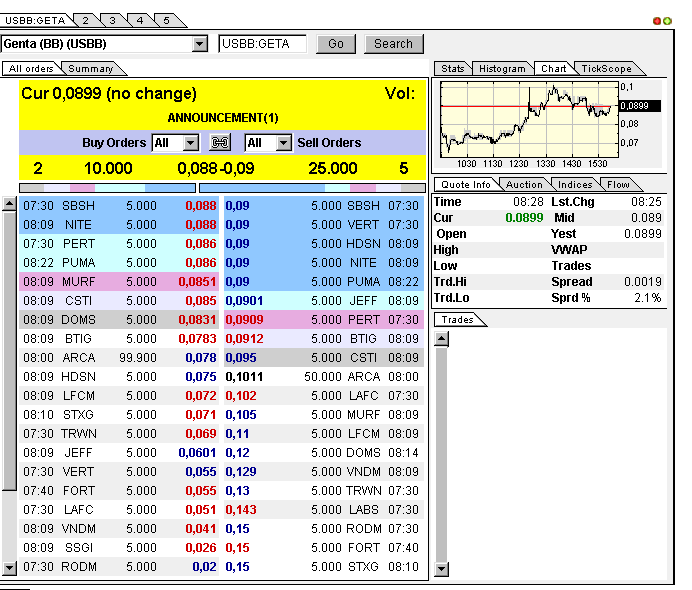This screenshot has height=590, width=692.
Task: Click the 10.000 buy volume total
Action: (108, 168)
